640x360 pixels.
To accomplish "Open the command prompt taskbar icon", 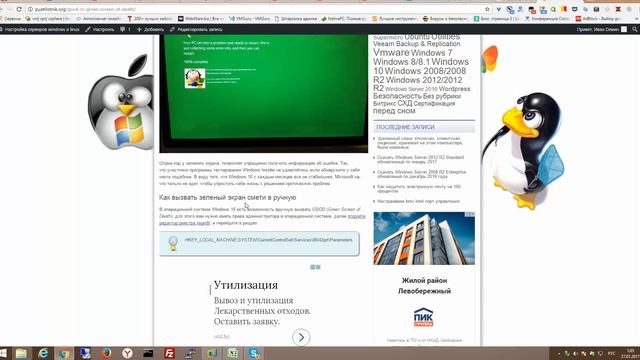I will coord(148,353).
